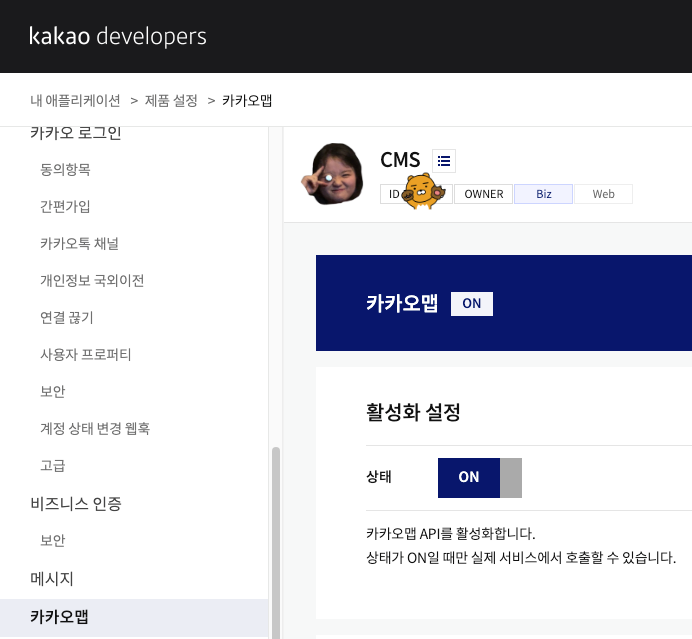The image size is (692, 639).
Task: Toggle the 상태 ON switch off
Action: point(480,477)
